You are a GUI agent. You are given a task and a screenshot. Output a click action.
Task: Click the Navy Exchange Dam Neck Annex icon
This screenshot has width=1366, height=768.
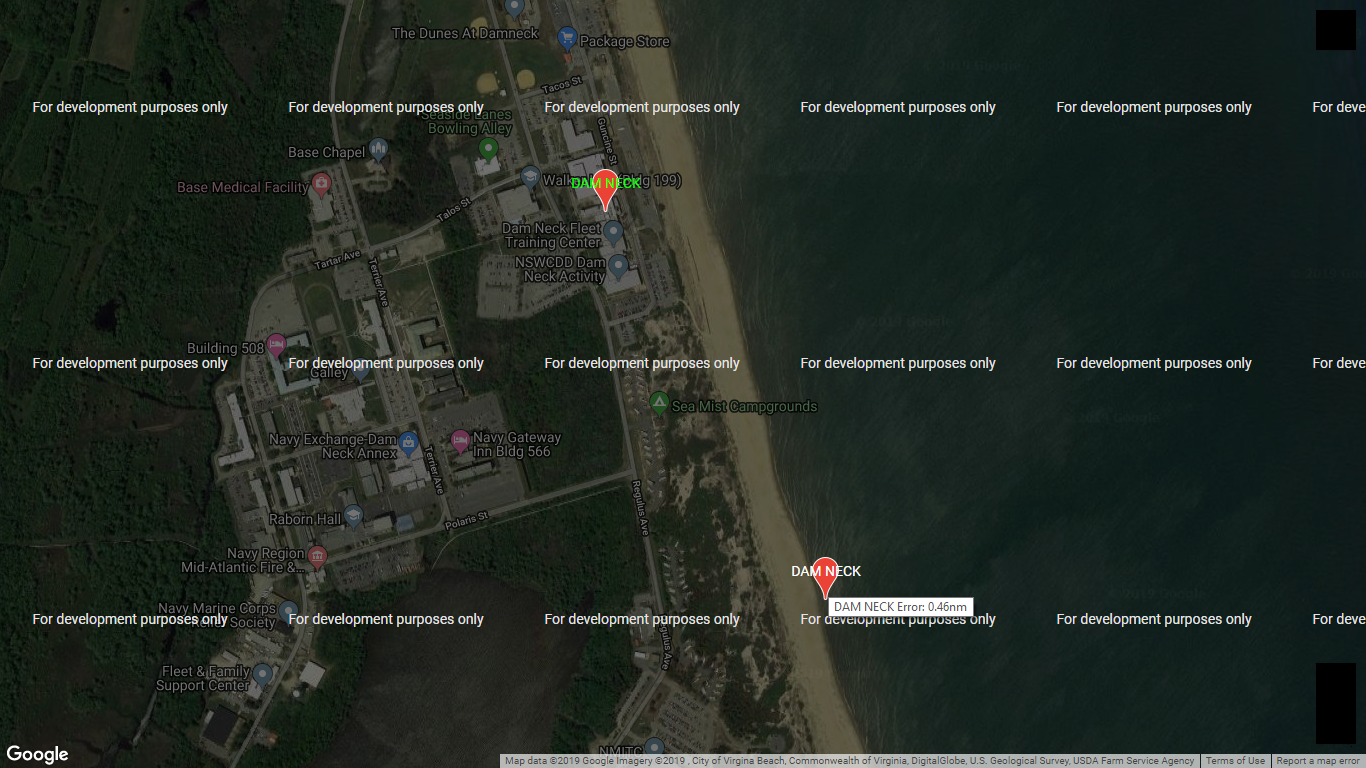(x=408, y=442)
